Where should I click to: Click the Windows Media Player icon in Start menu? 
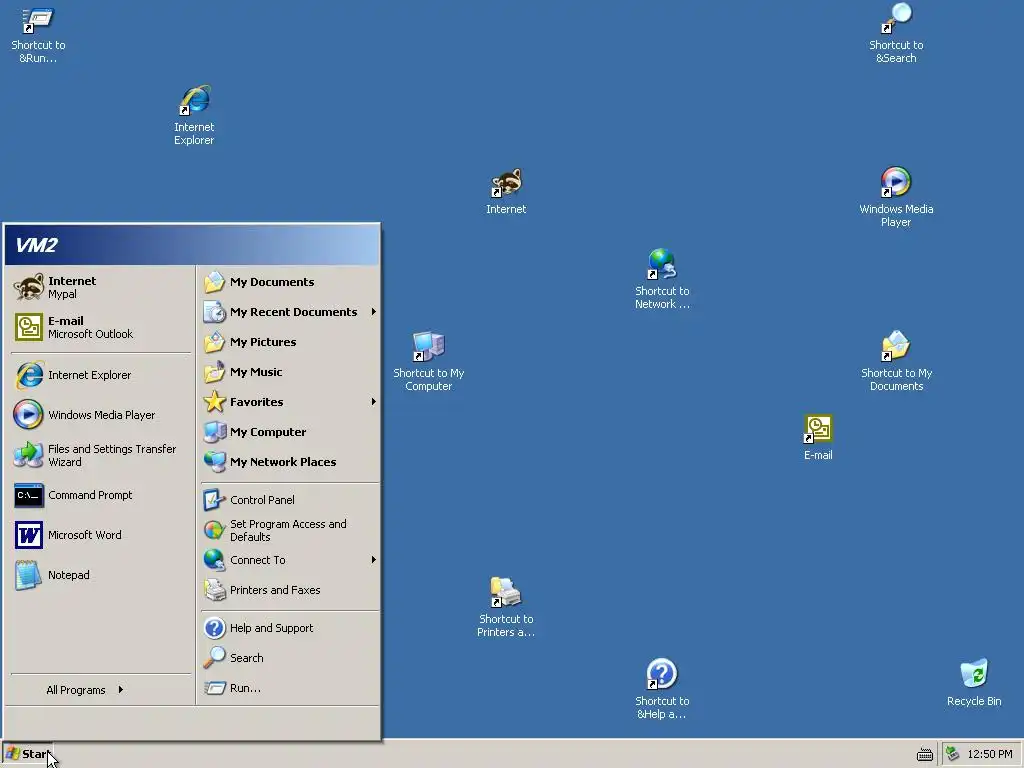tap(29, 415)
